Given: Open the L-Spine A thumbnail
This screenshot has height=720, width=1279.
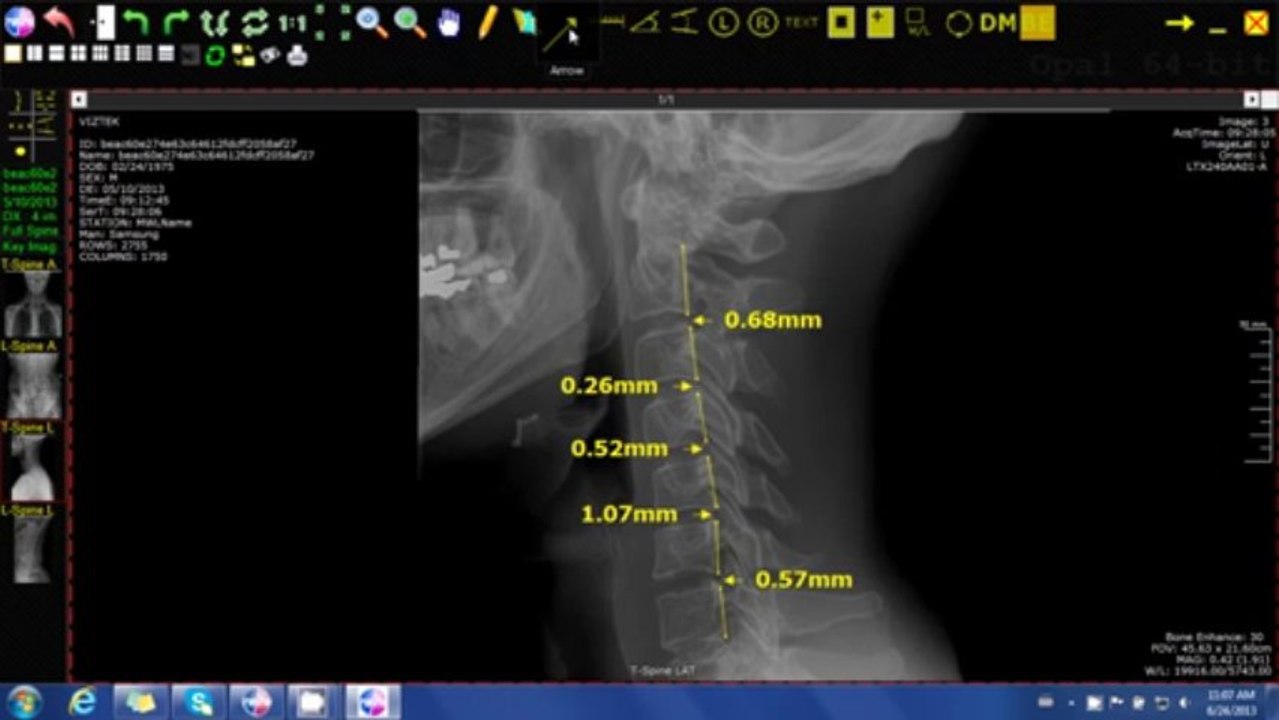Looking at the screenshot, I should coord(32,386).
